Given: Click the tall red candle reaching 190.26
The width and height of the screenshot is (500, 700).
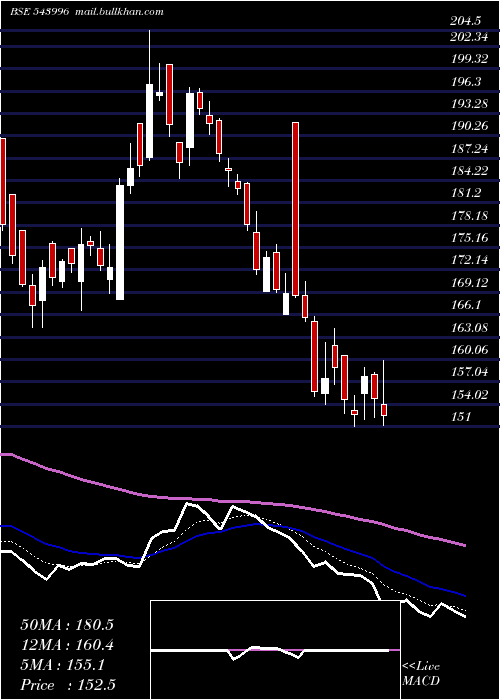Looking at the screenshot, I should click(x=296, y=209).
